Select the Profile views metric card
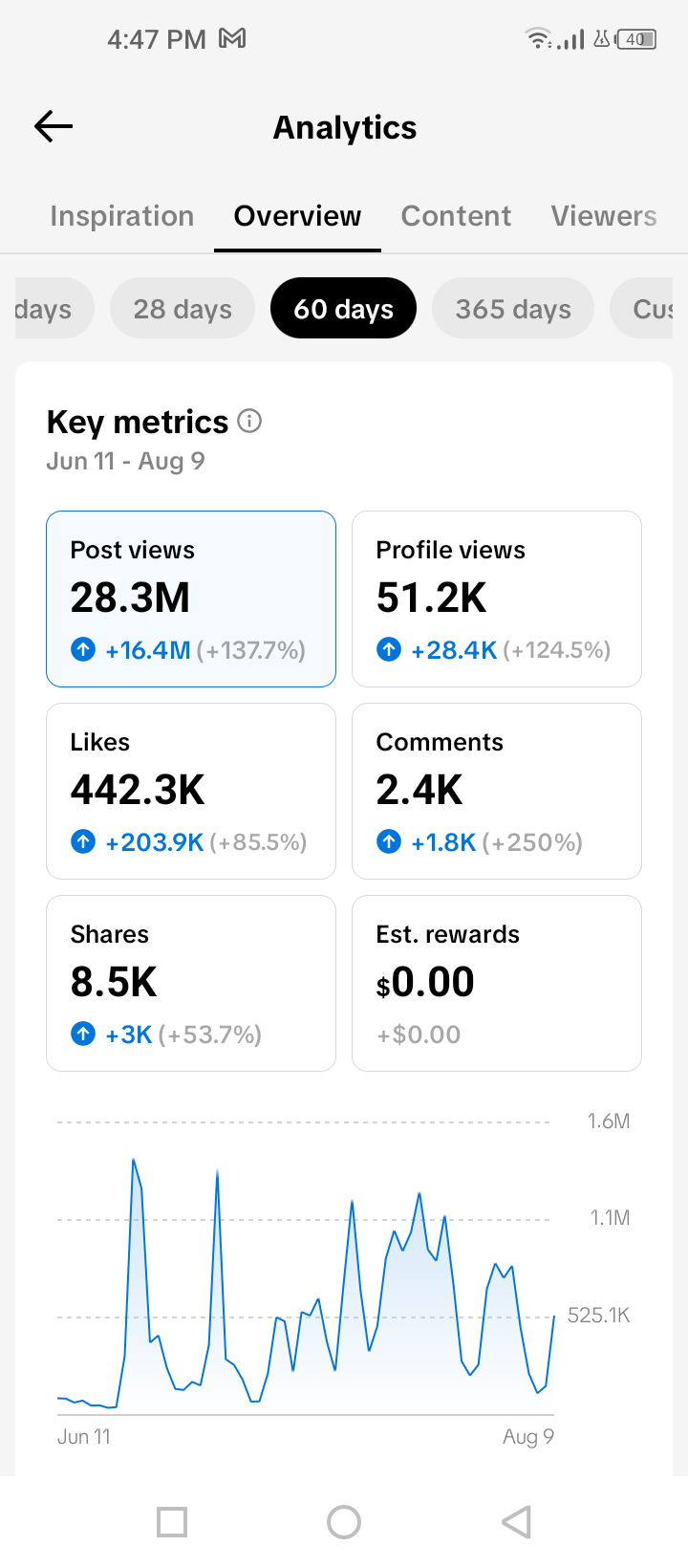 (x=497, y=599)
